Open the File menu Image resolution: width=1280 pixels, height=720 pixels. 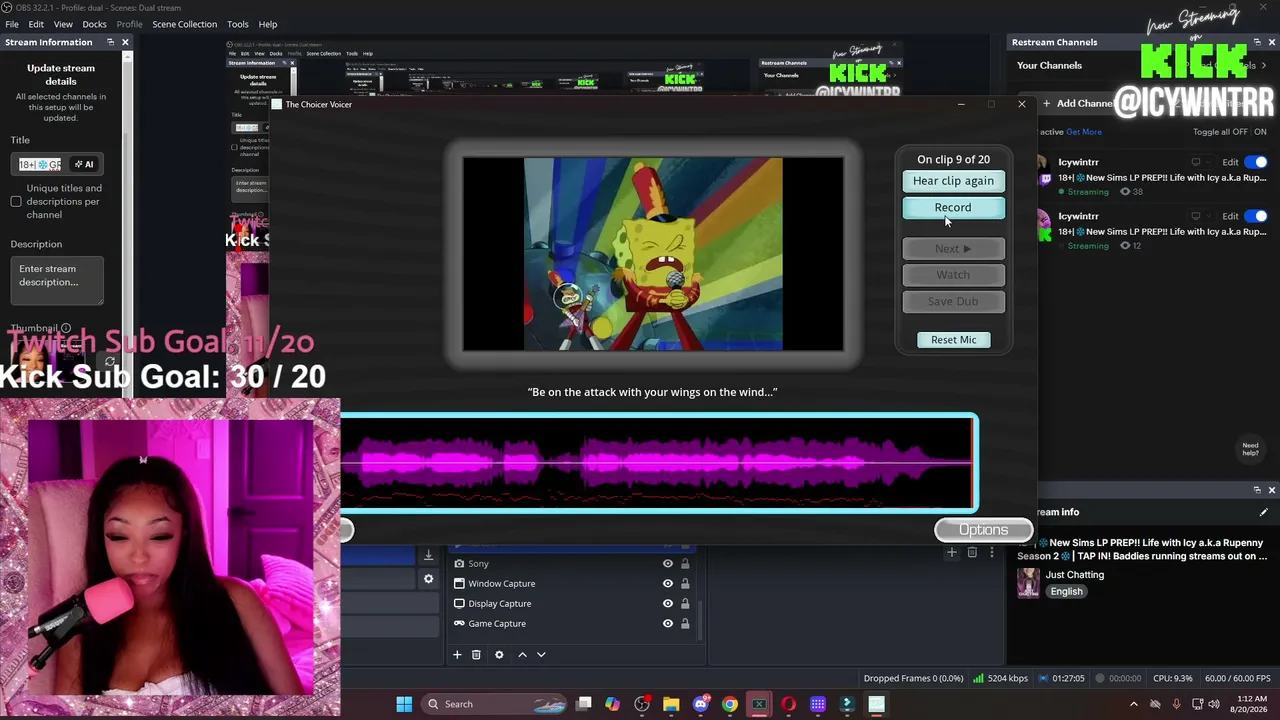(x=12, y=24)
